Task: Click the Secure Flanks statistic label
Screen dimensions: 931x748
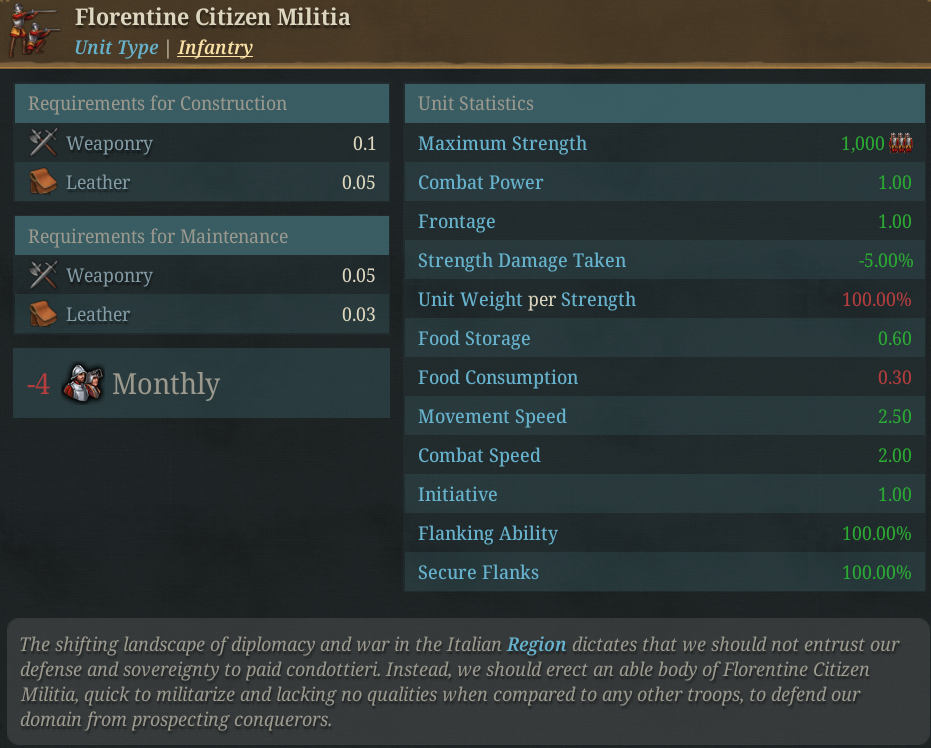Action: pos(478,572)
